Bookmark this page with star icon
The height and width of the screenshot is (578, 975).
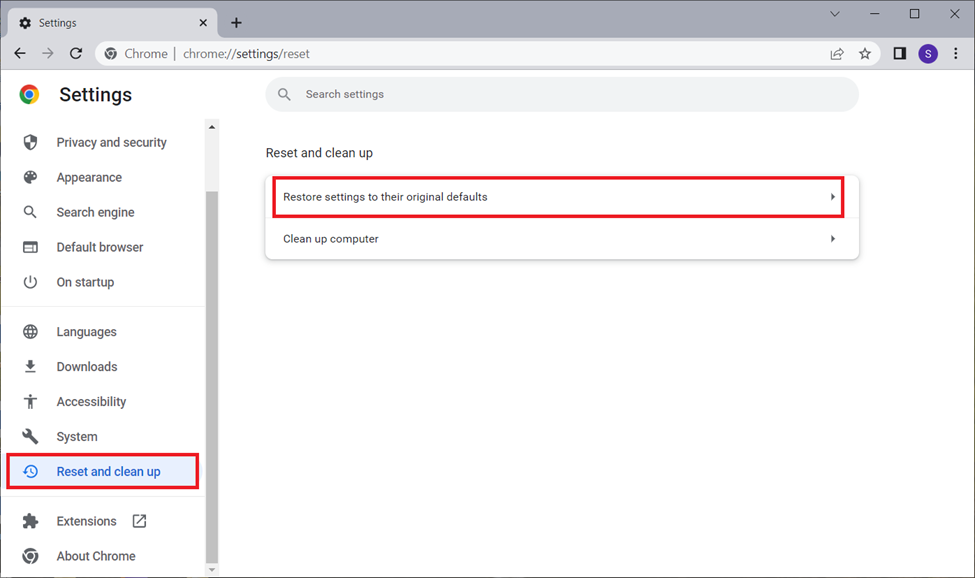coord(865,54)
